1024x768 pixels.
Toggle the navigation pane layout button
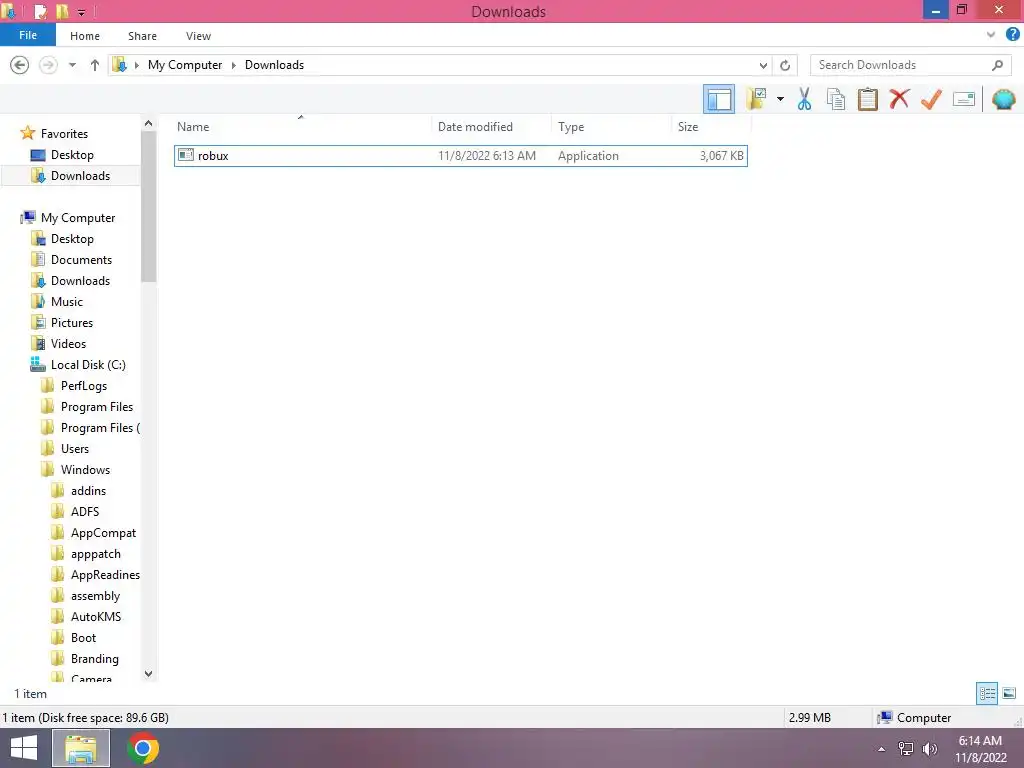[718, 99]
